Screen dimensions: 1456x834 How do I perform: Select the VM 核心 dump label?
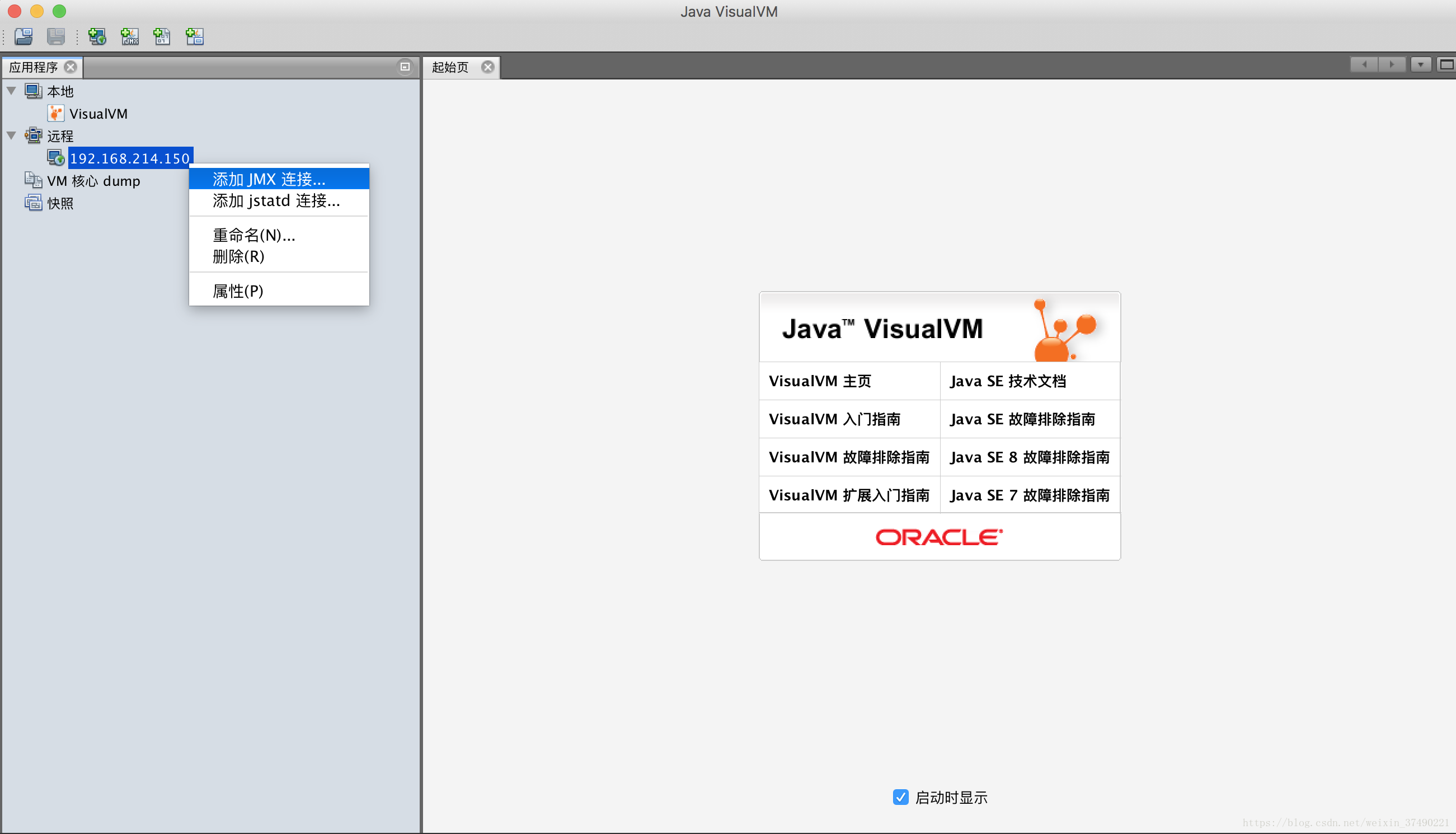pyautogui.click(x=94, y=180)
